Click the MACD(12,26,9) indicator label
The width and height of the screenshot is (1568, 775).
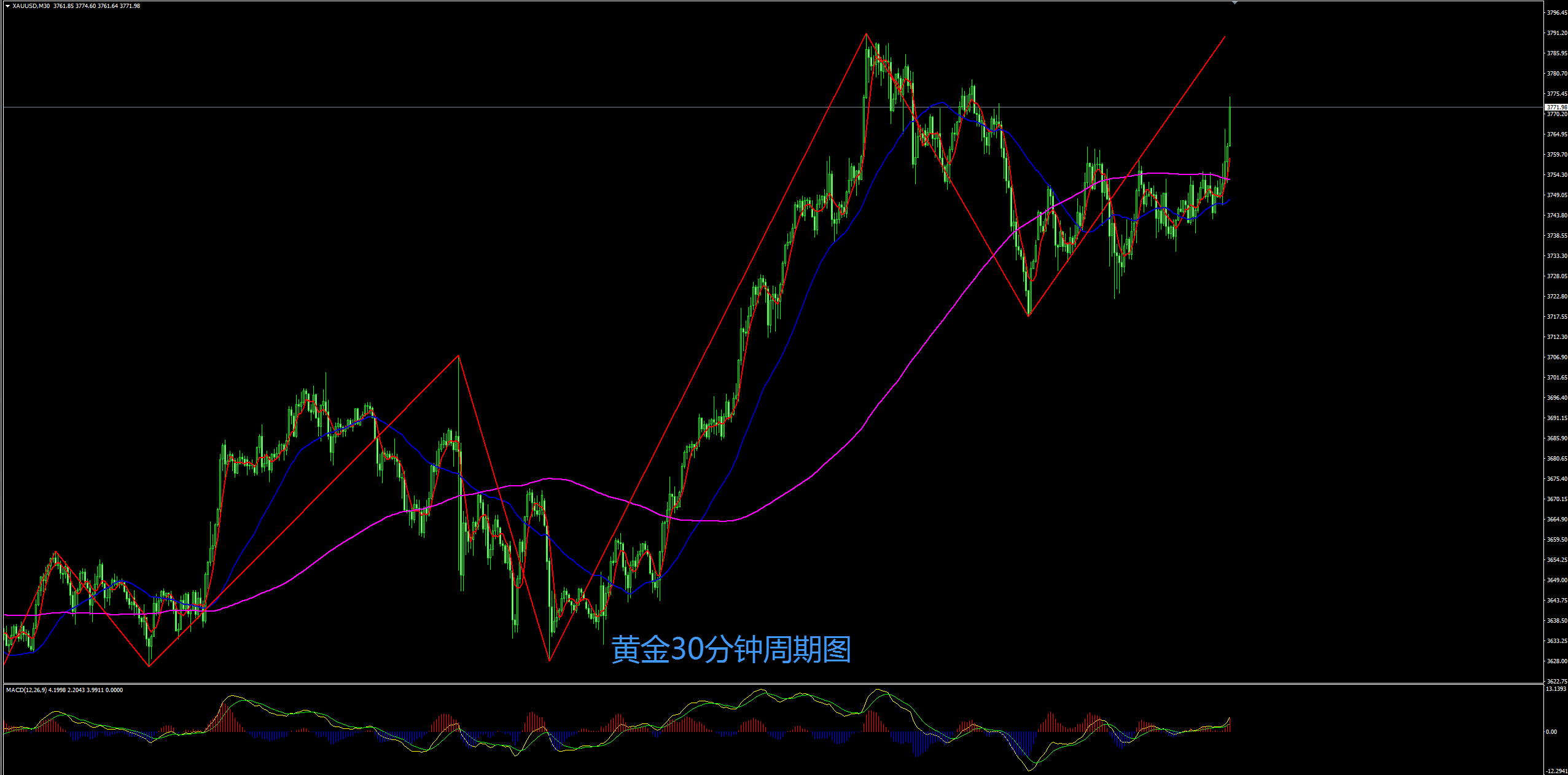(26, 690)
